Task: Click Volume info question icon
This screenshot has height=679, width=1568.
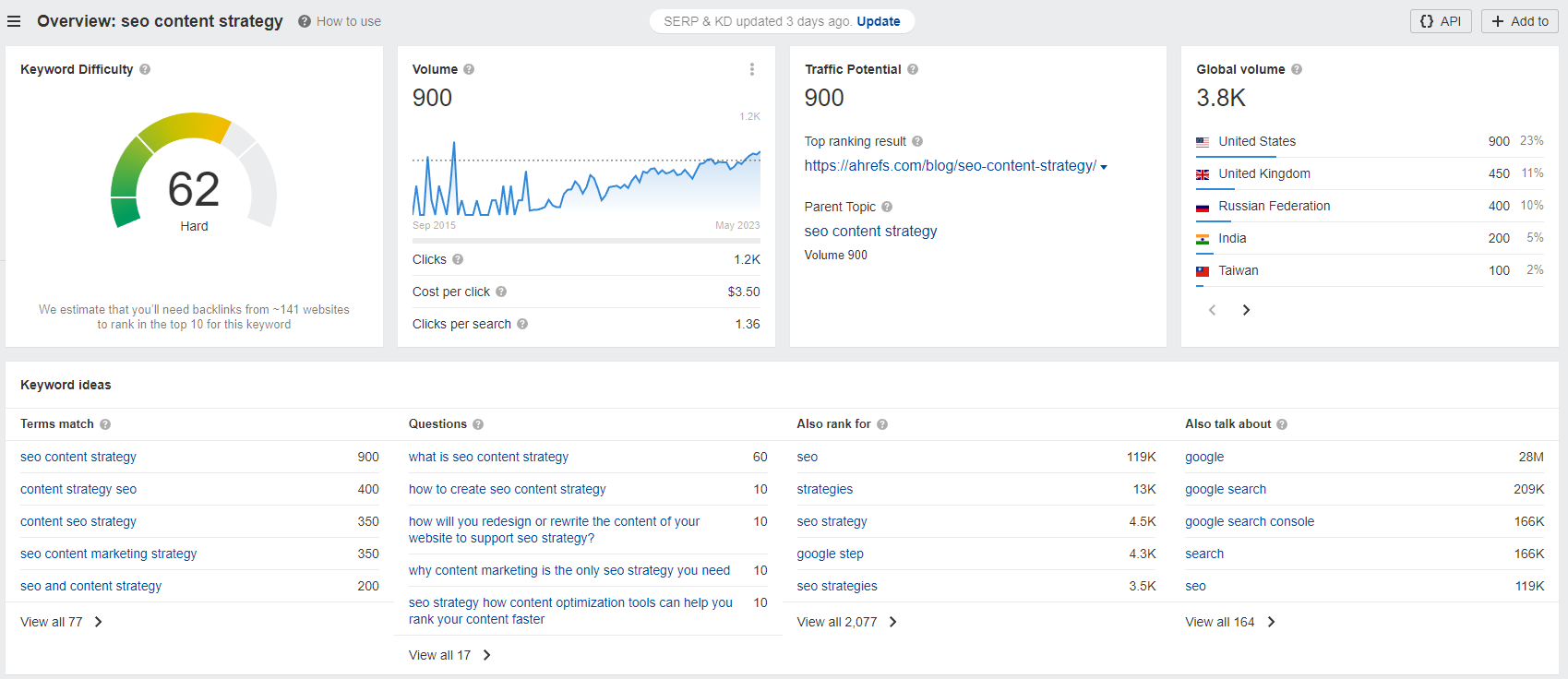Action: [x=469, y=69]
